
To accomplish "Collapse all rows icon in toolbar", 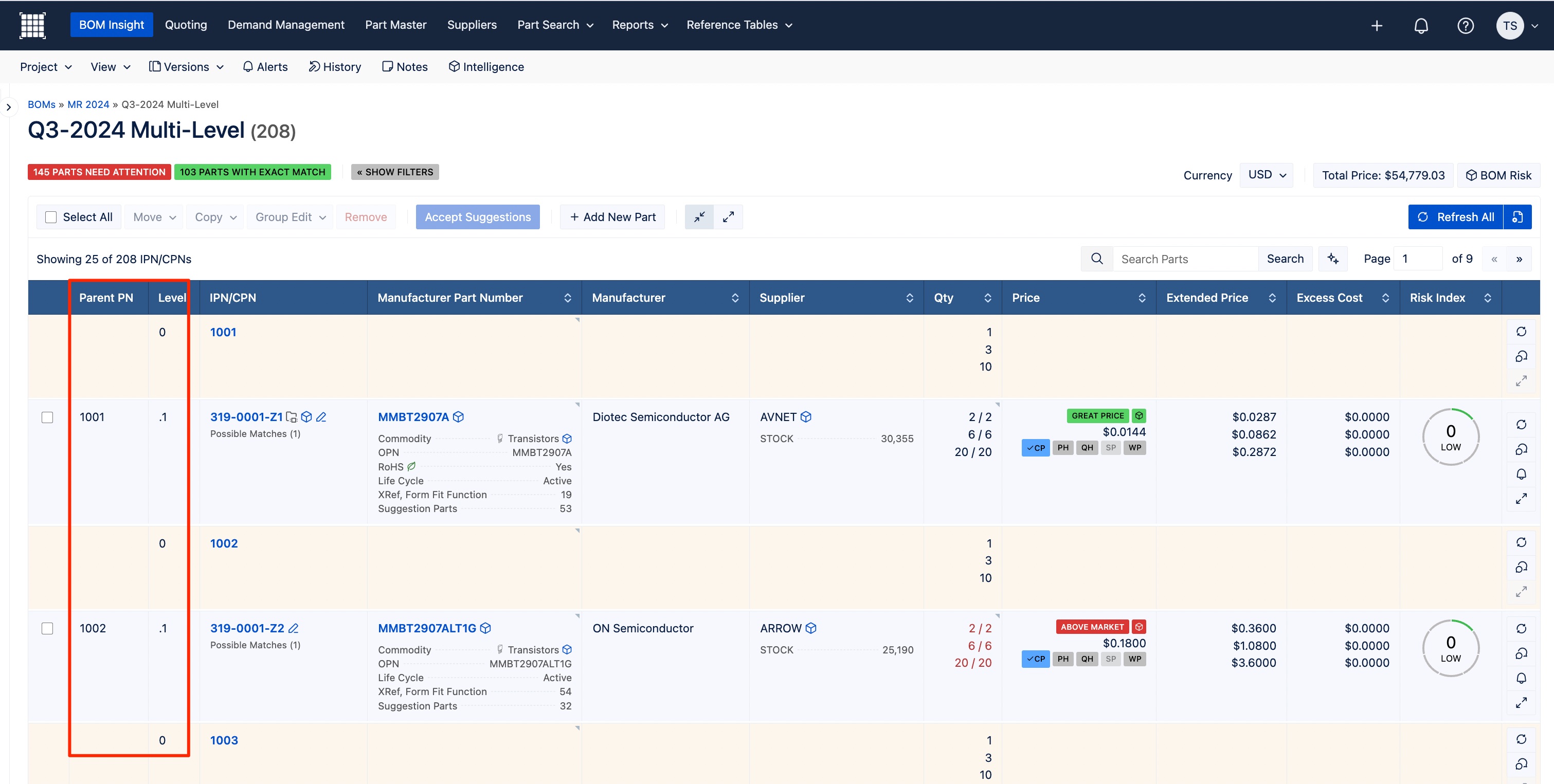I will pyautogui.click(x=699, y=217).
